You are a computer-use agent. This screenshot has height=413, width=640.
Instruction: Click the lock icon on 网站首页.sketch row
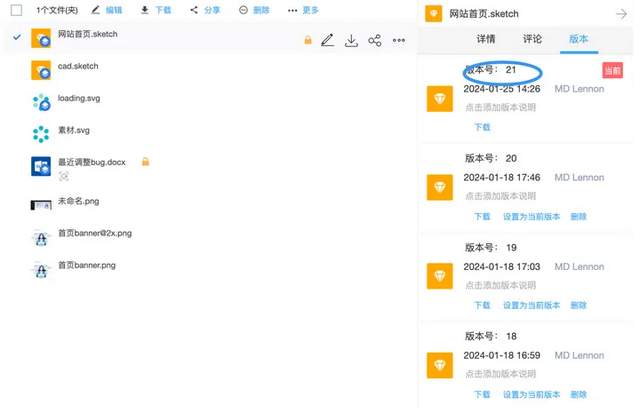308,40
